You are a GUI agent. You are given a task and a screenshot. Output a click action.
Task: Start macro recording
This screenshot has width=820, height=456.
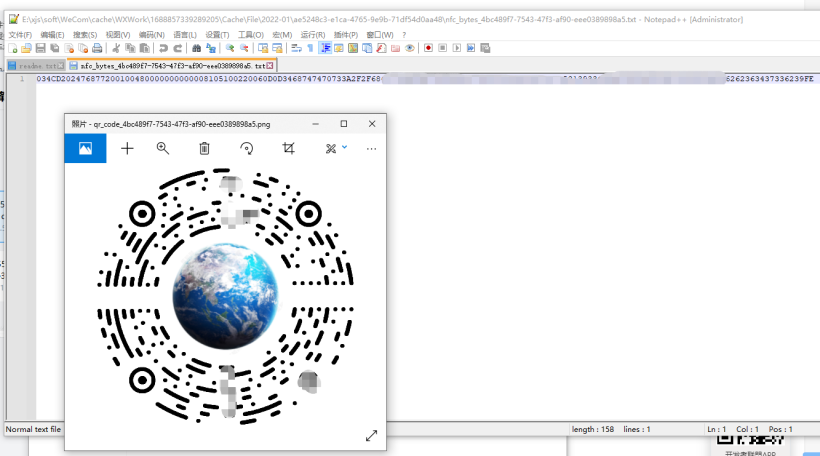click(x=428, y=48)
